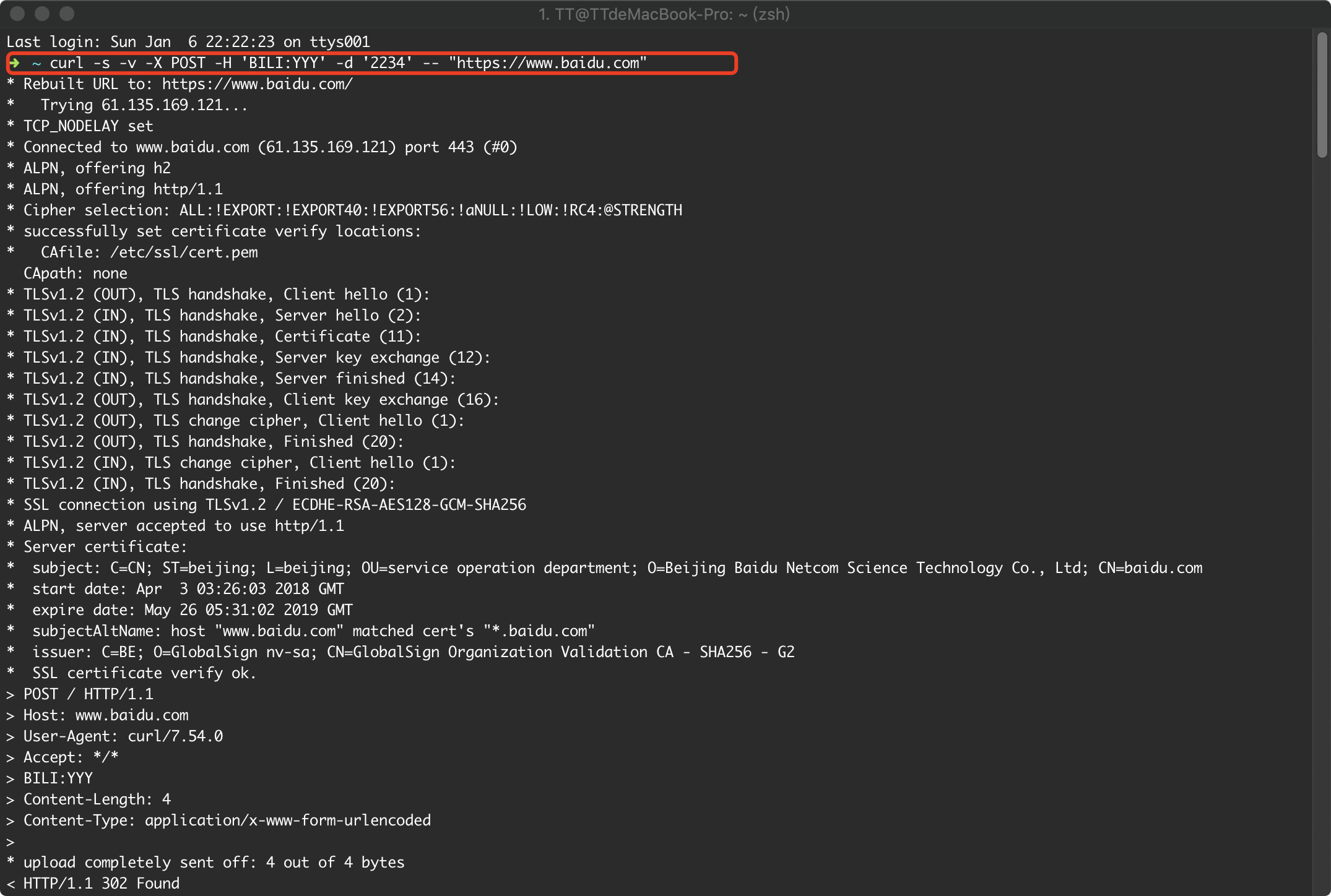1331x896 pixels.
Task: Click the vertical scrollbar thumb at right
Action: coord(1322,95)
